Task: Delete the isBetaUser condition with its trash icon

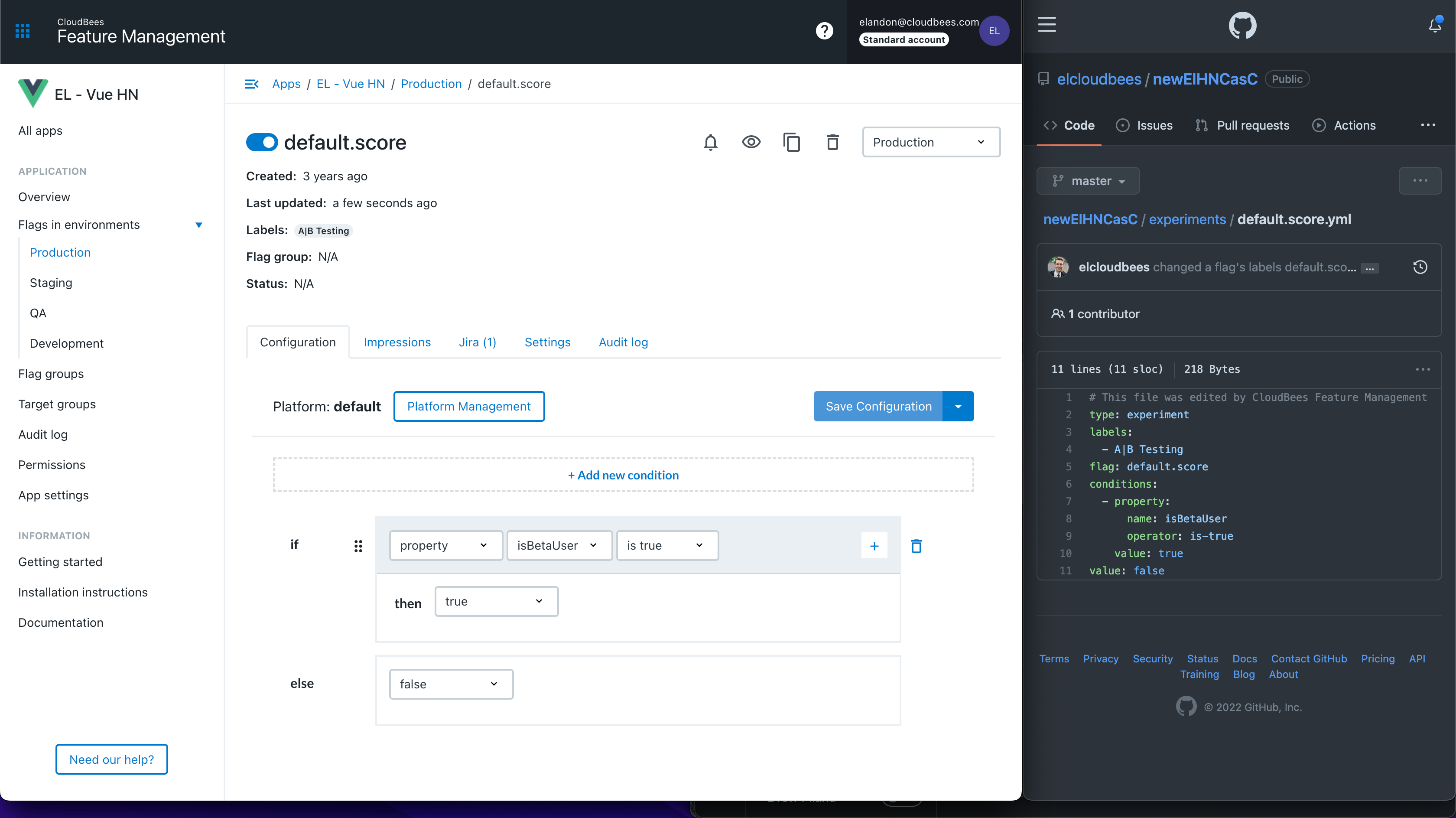Action: (916, 545)
